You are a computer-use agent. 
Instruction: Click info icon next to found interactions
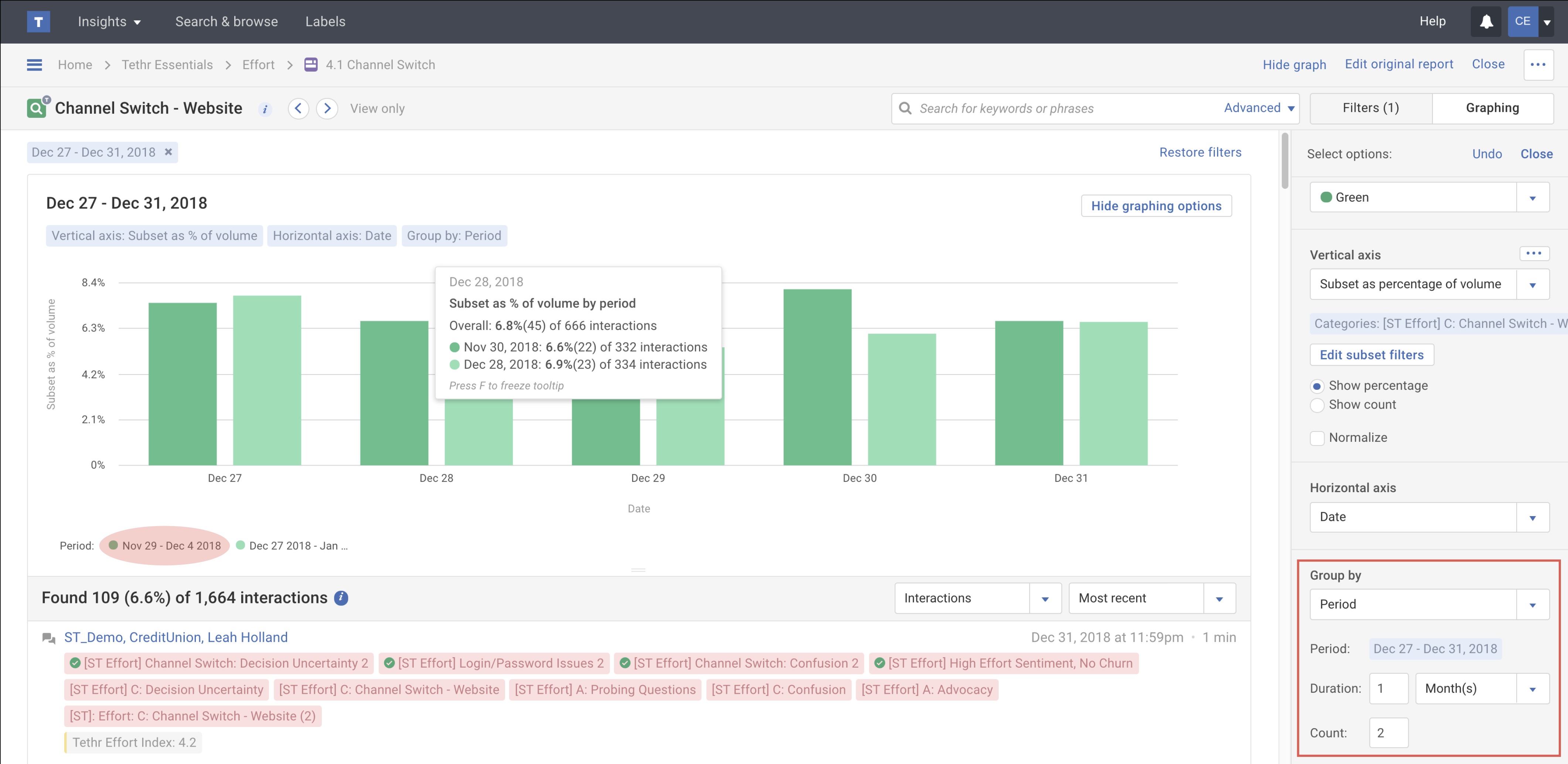[341, 598]
